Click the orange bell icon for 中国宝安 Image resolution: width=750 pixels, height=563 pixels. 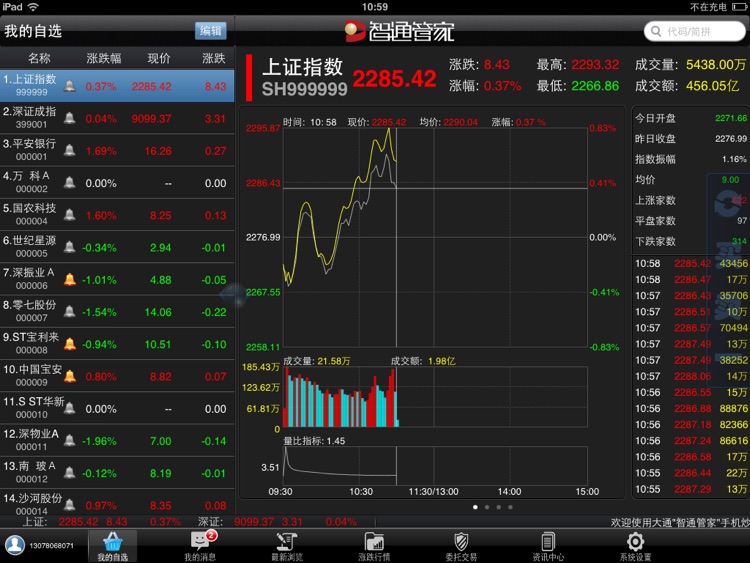pos(70,376)
